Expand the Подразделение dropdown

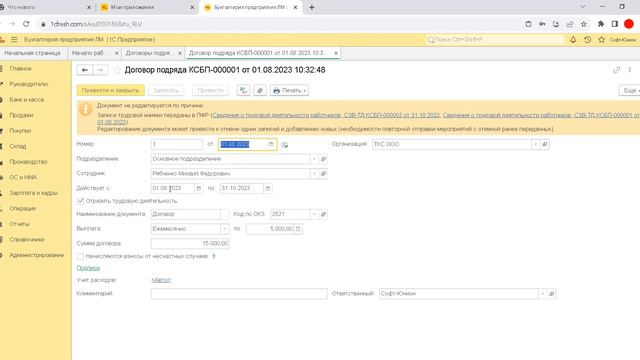click(x=314, y=159)
